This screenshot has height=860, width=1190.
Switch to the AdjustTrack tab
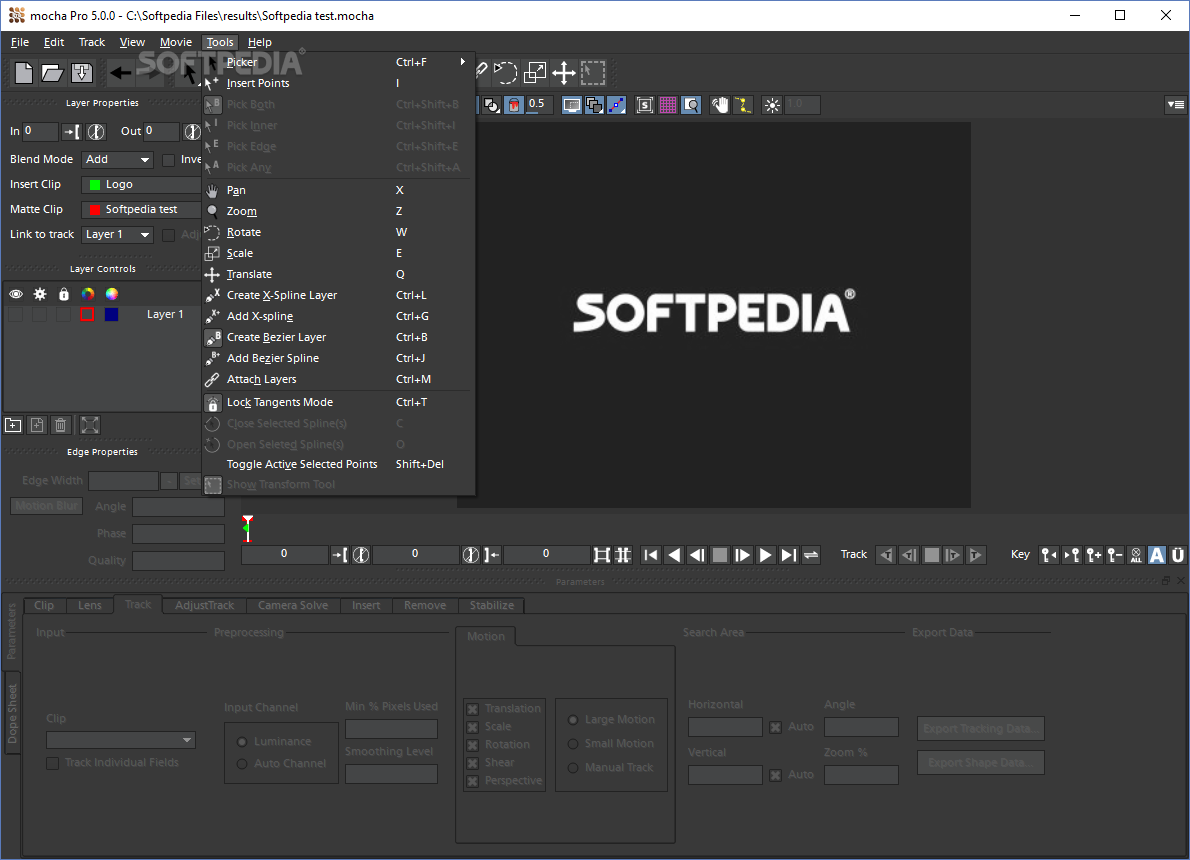[204, 606]
